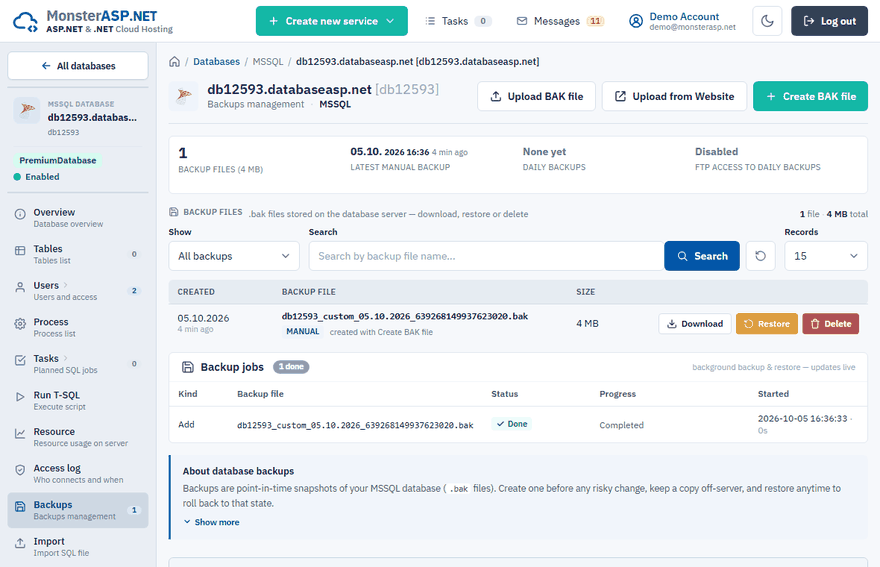880x567 pixels.
Task: Click job start time 2026-10-05 16:36:33
Action: [802, 419]
